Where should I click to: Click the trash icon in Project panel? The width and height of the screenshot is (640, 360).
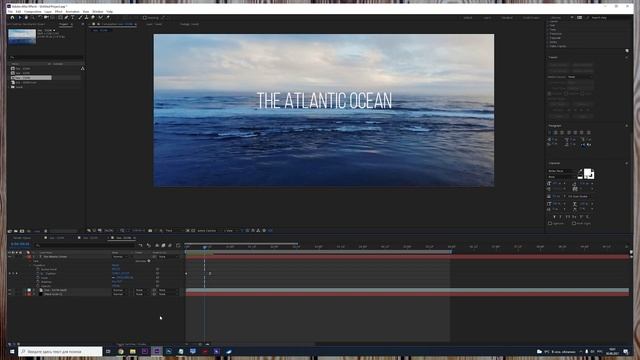point(46,231)
